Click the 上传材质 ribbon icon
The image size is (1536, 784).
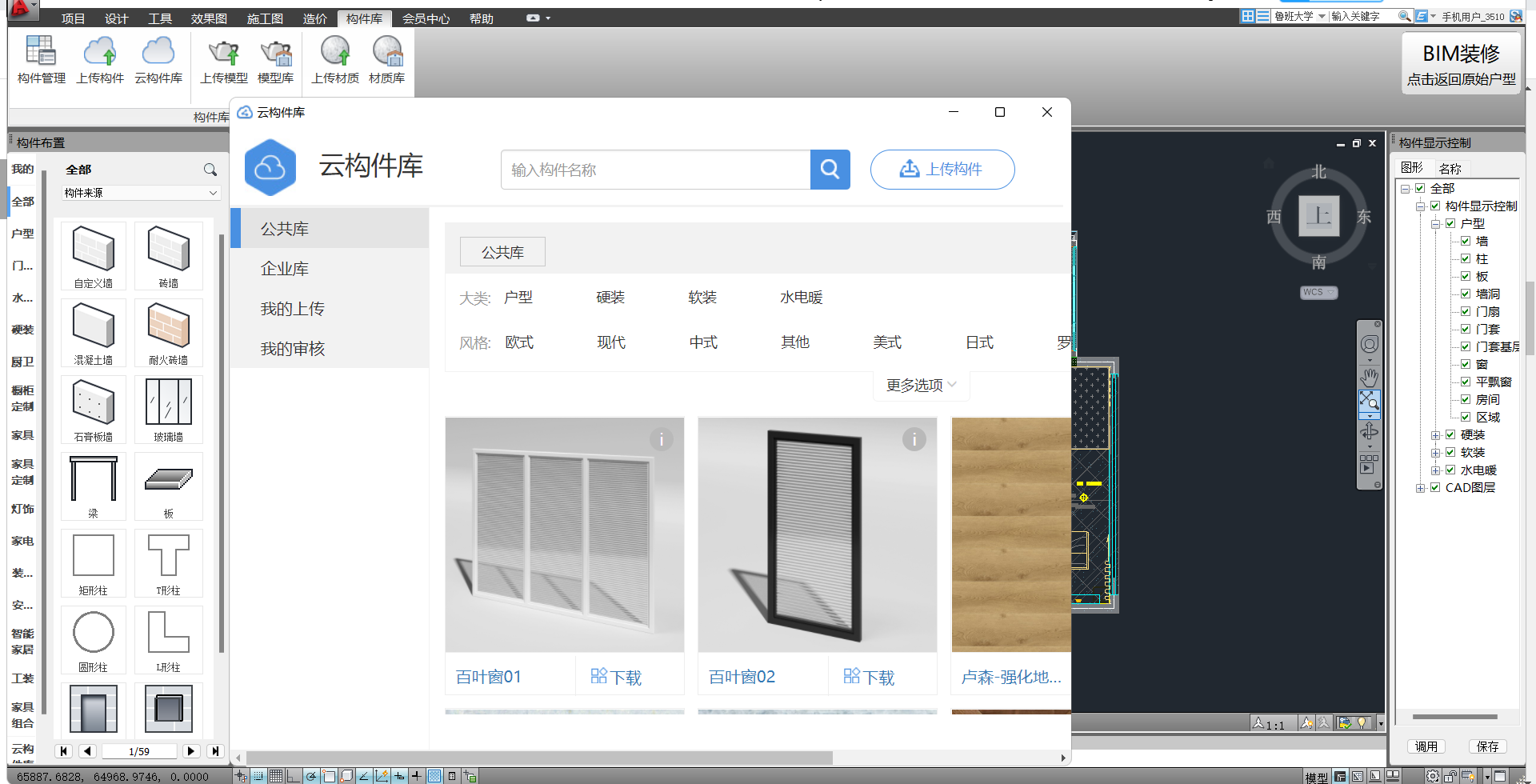pos(335,59)
